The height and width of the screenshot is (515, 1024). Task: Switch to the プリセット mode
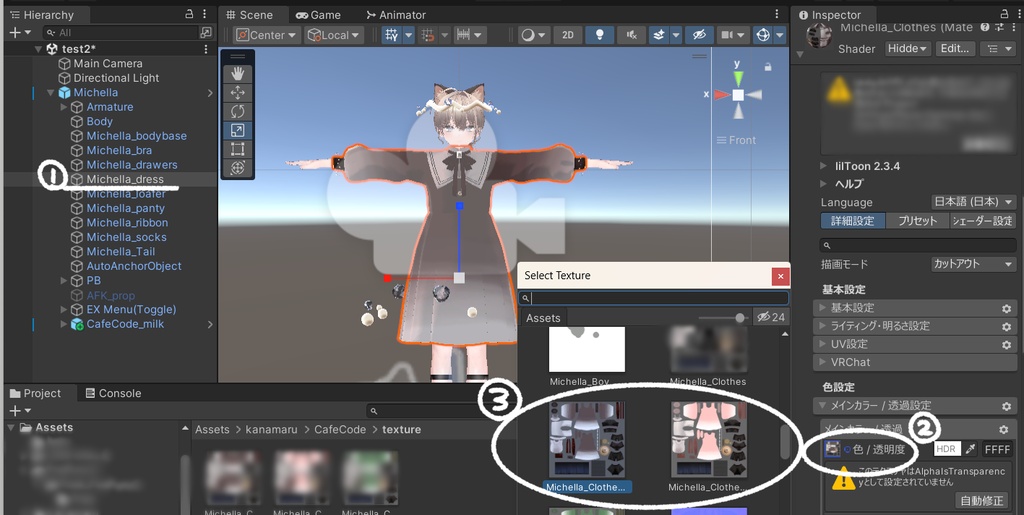click(x=918, y=221)
